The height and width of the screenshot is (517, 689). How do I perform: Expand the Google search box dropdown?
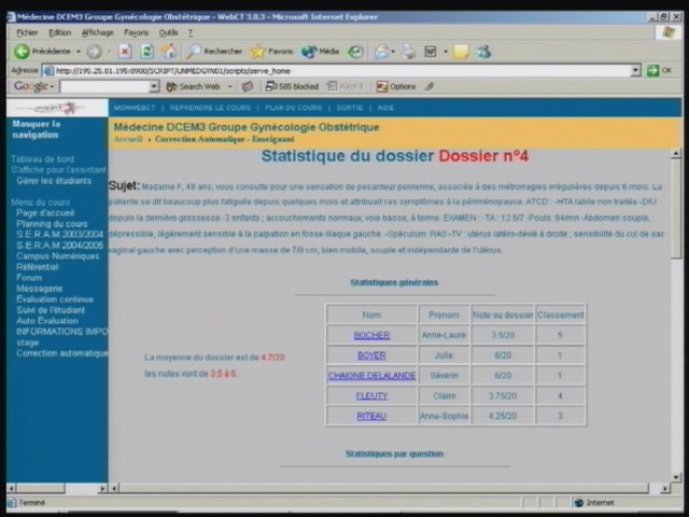(x=154, y=87)
